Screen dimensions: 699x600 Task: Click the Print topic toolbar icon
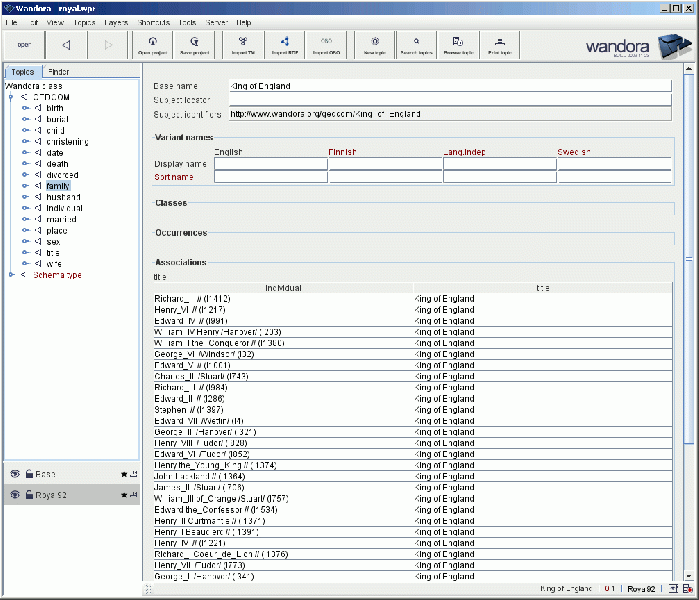tap(497, 44)
